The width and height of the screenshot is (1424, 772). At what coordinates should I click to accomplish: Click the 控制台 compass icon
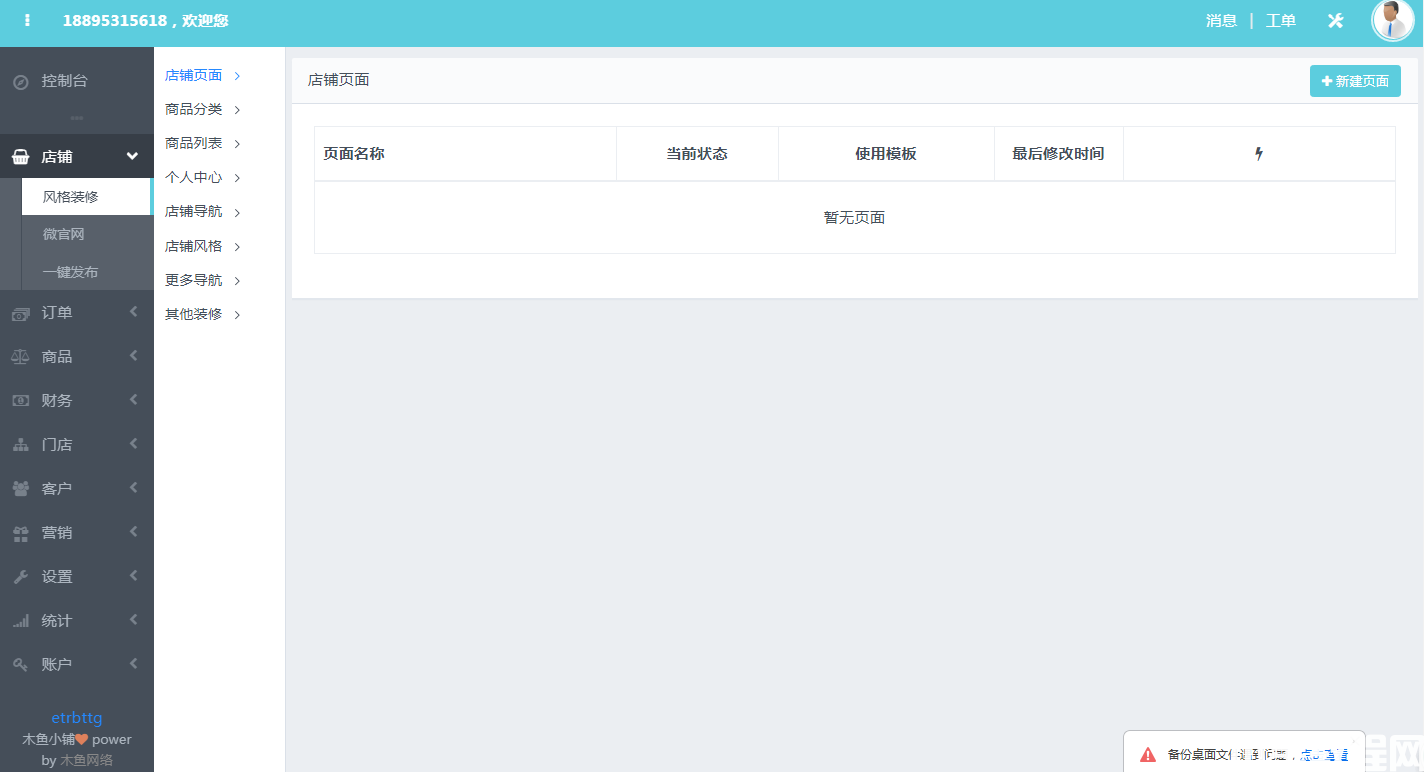click(20, 81)
